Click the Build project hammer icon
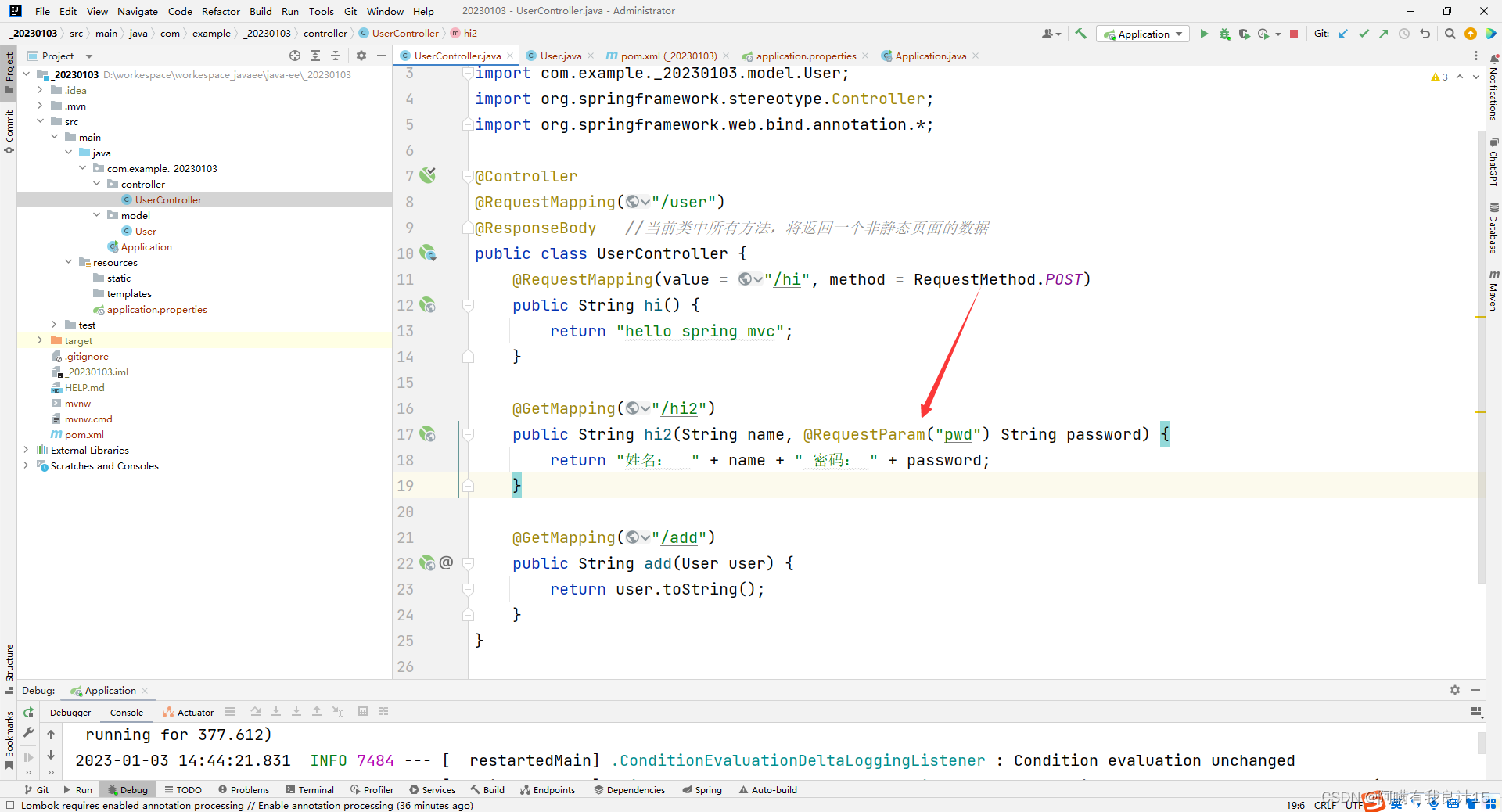Image resolution: width=1502 pixels, height=812 pixels. pos(1081,34)
